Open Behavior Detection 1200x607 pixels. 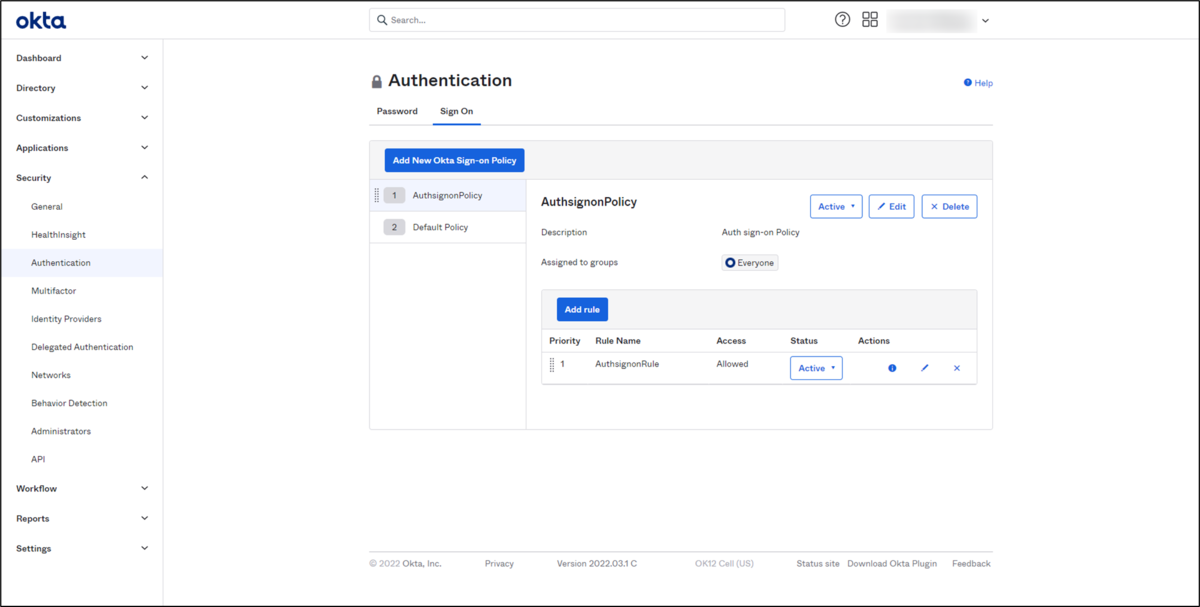[x=69, y=403]
